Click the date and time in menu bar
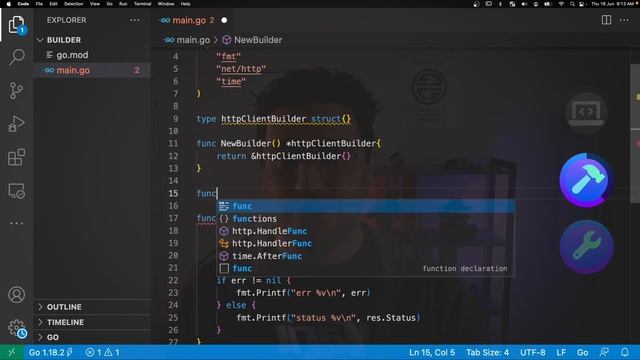Viewport: 640px width, 360px height. tap(613, 4)
